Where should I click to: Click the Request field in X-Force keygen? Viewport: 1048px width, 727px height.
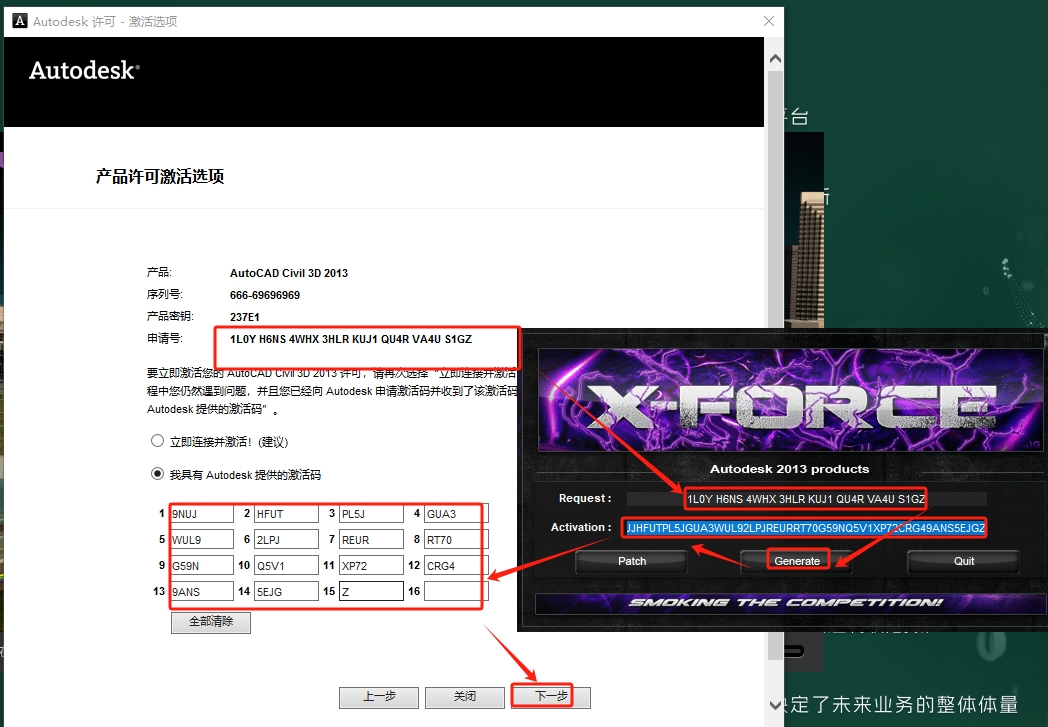click(x=806, y=498)
